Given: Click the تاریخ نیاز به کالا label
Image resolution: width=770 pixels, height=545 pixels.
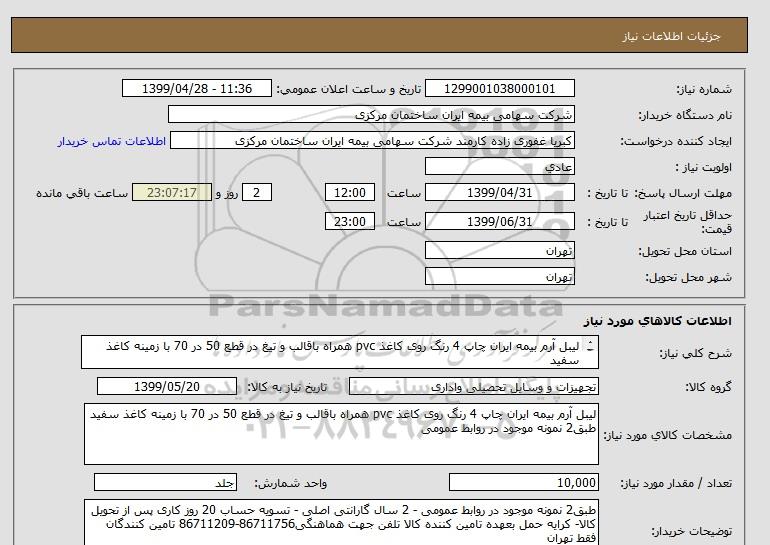Looking at the screenshot, I should (287, 387).
